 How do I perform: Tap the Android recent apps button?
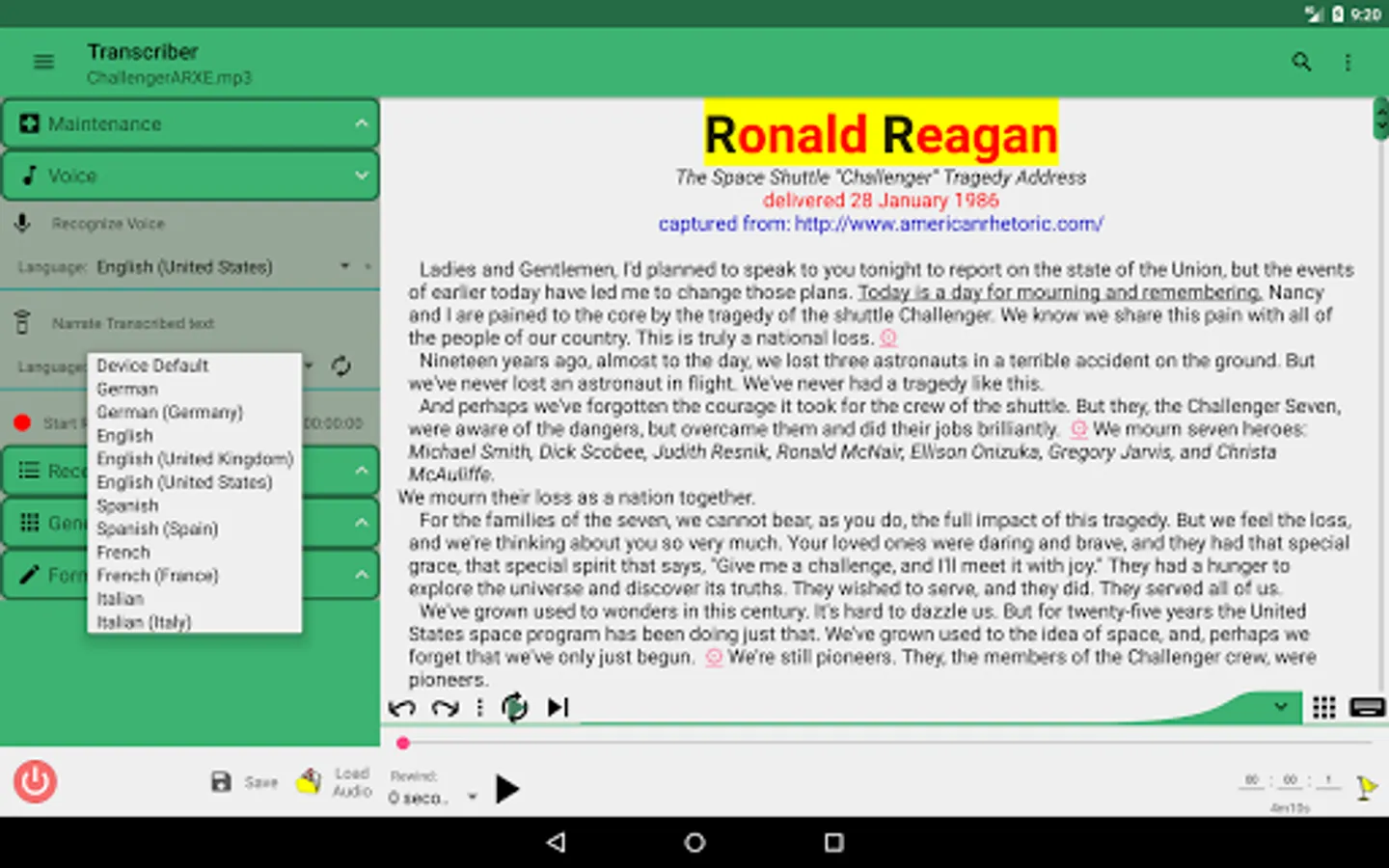(834, 842)
